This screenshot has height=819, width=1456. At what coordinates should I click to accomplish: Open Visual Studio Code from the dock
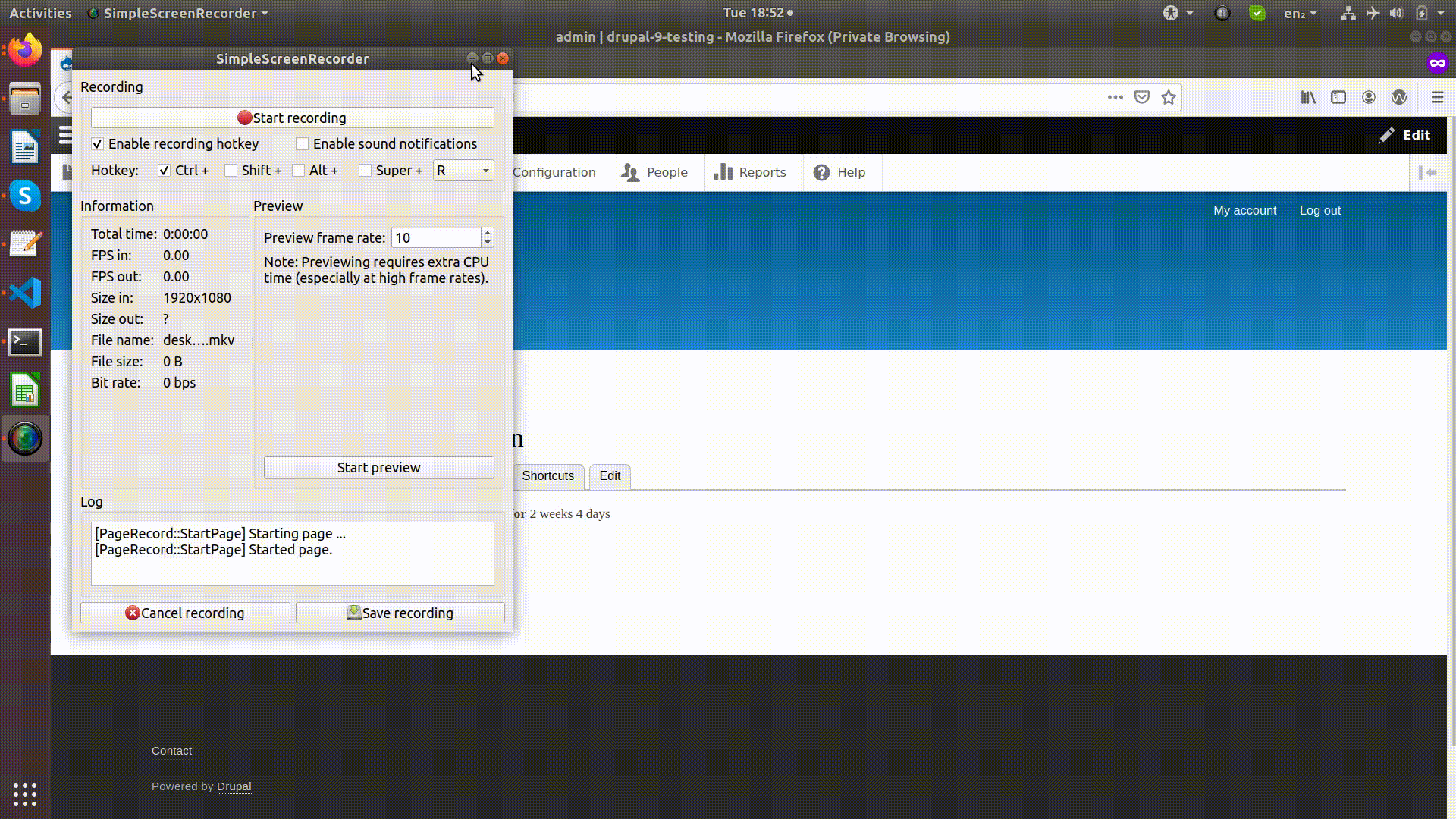(x=25, y=293)
